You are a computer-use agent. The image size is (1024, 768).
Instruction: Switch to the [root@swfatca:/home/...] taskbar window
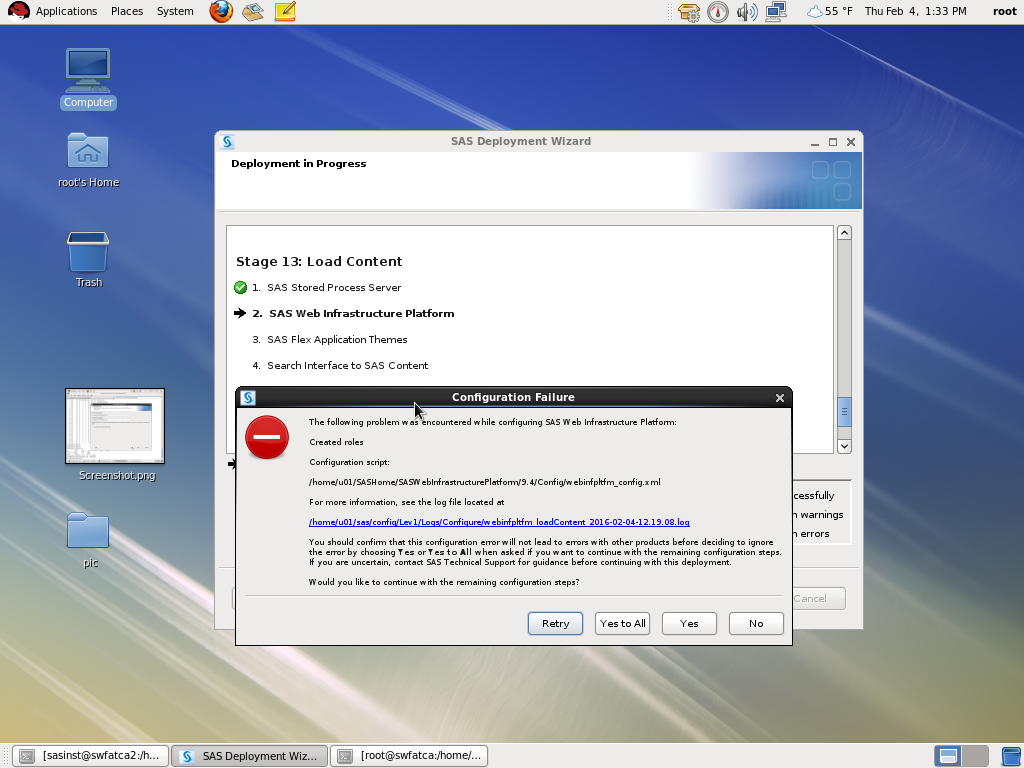[409, 756]
